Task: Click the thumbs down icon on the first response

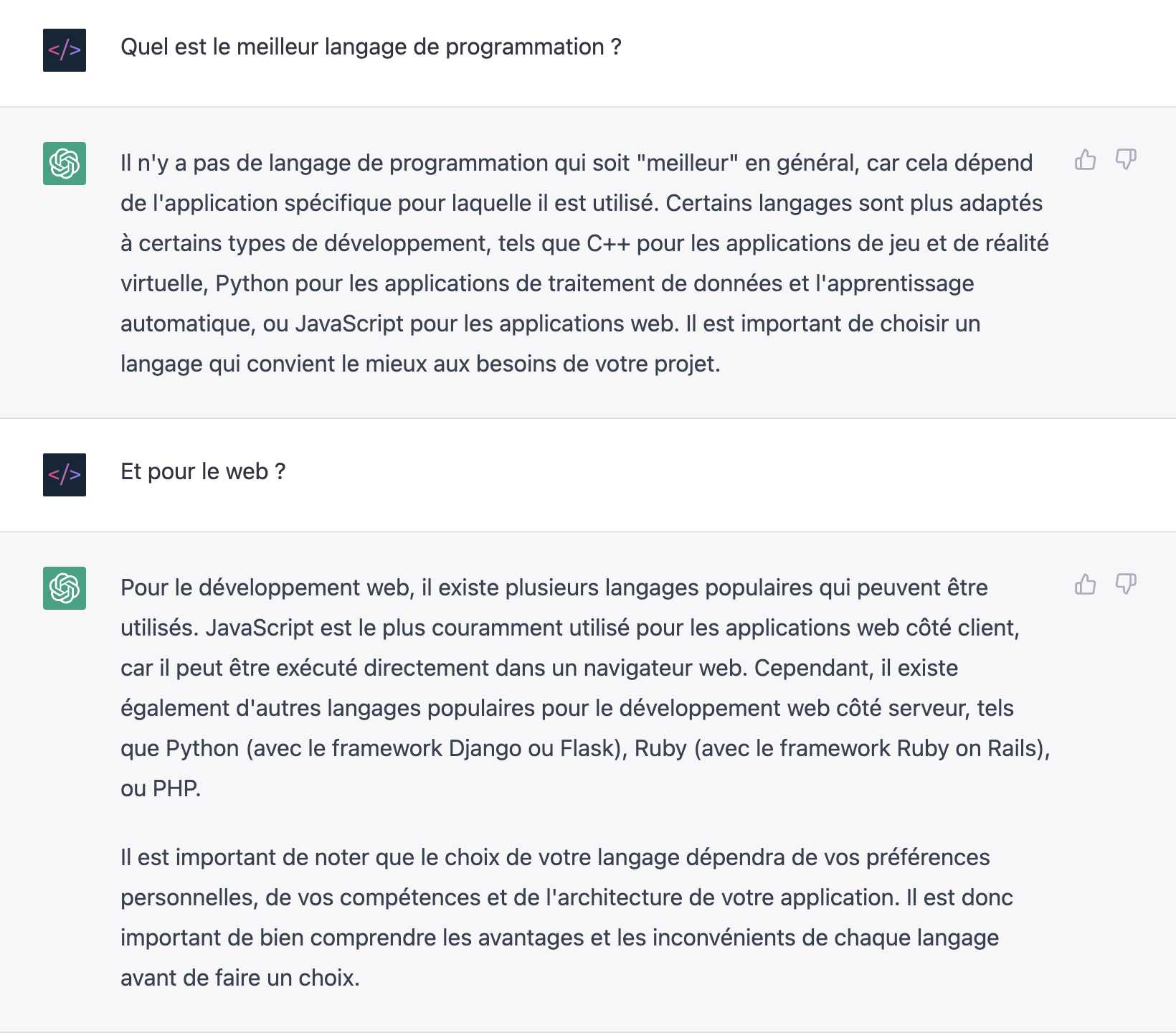Action: 1126,159
